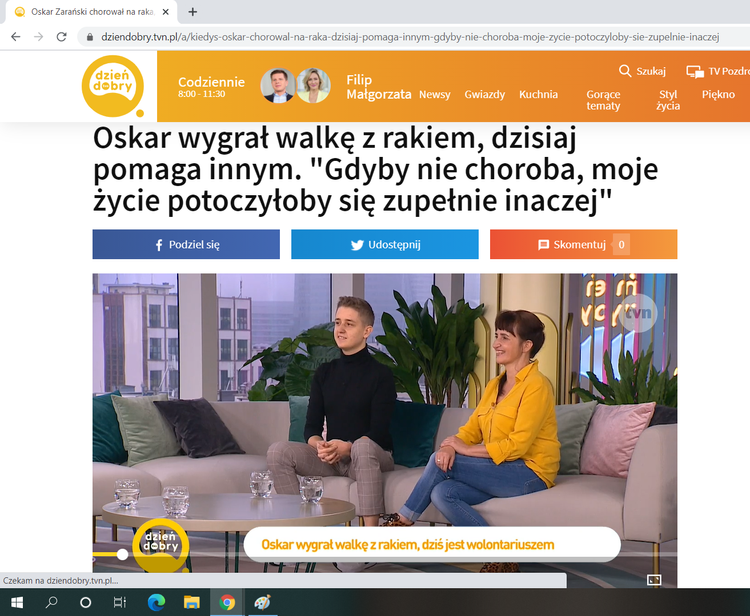Click the site padlock icon in address bar

click(x=89, y=37)
